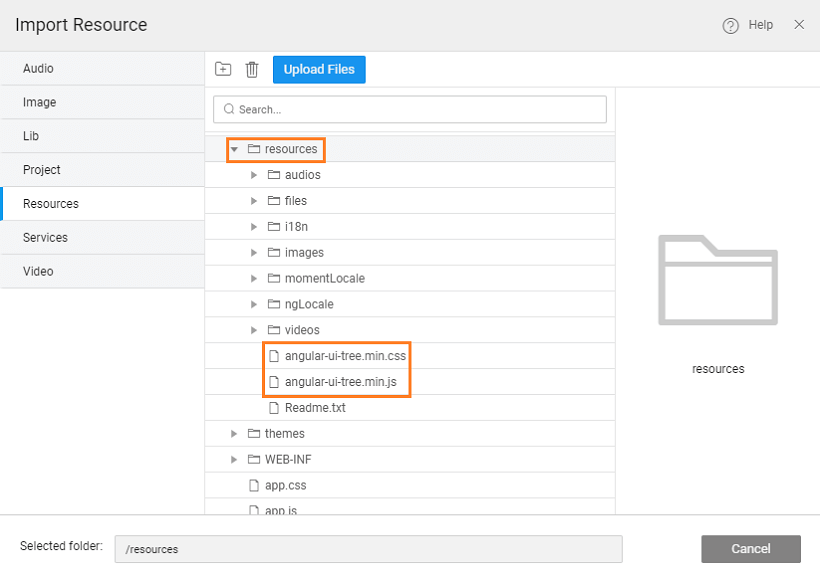Click the Cancel button
This screenshot has width=820, height=582.
coord(750,549)
